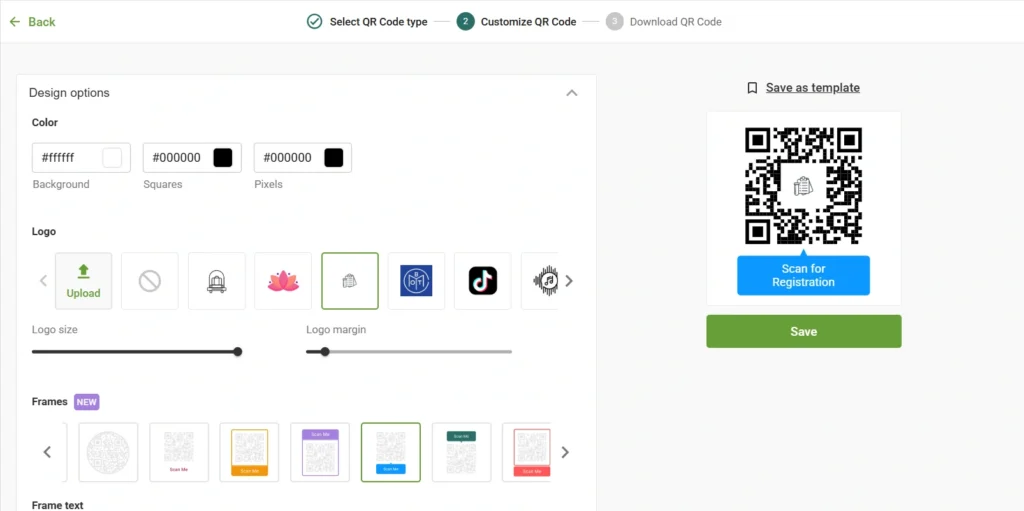Select the no-logo option
This screenshot has width=1024, height=511.
tap(150, 281)
